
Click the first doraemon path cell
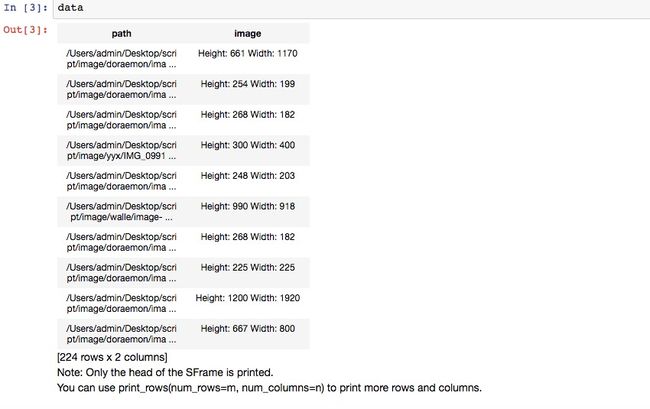[x=121, y=59]
